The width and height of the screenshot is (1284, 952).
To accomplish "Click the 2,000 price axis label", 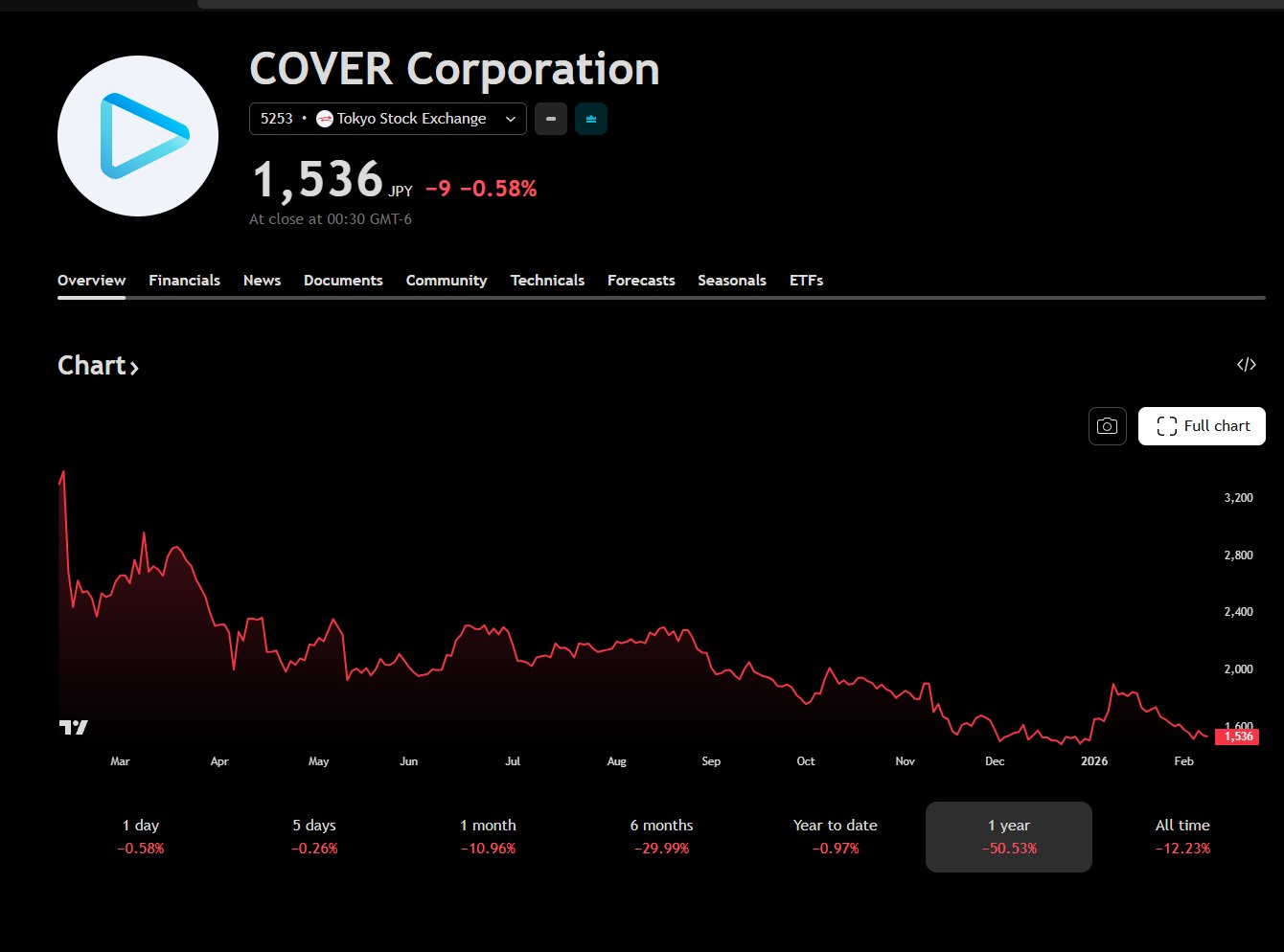I will pyautogui.click(x=1239, y=669).
